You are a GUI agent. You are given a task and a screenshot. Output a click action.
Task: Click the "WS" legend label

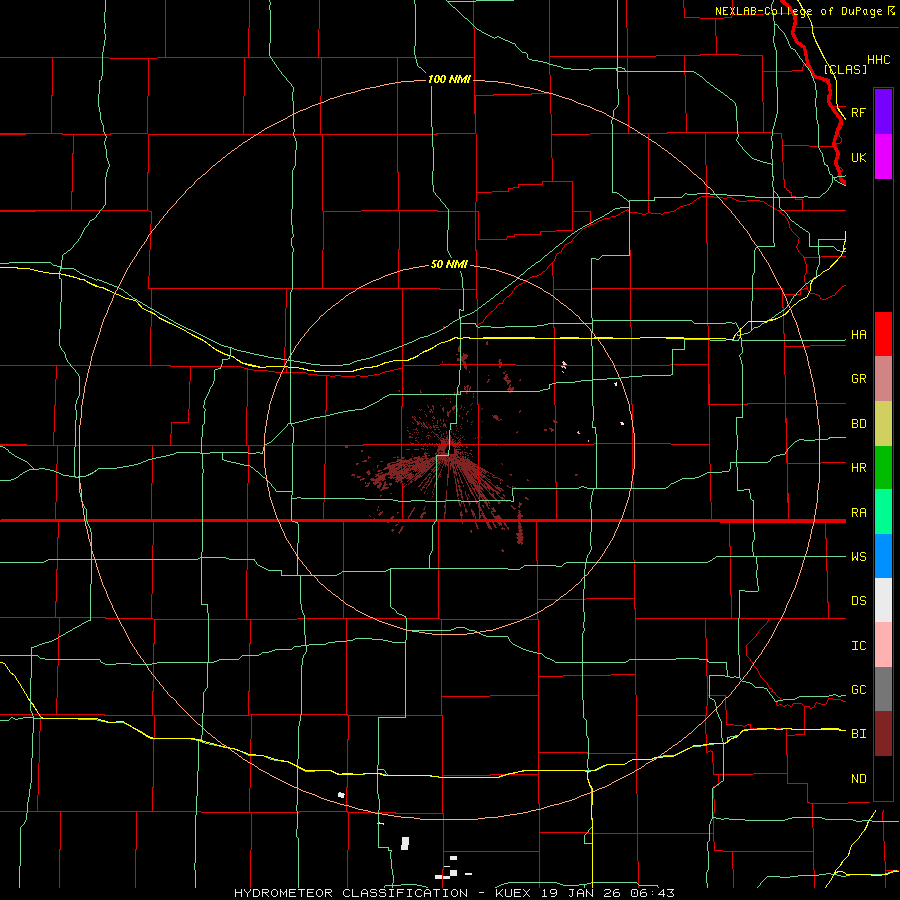coord(858,557)
